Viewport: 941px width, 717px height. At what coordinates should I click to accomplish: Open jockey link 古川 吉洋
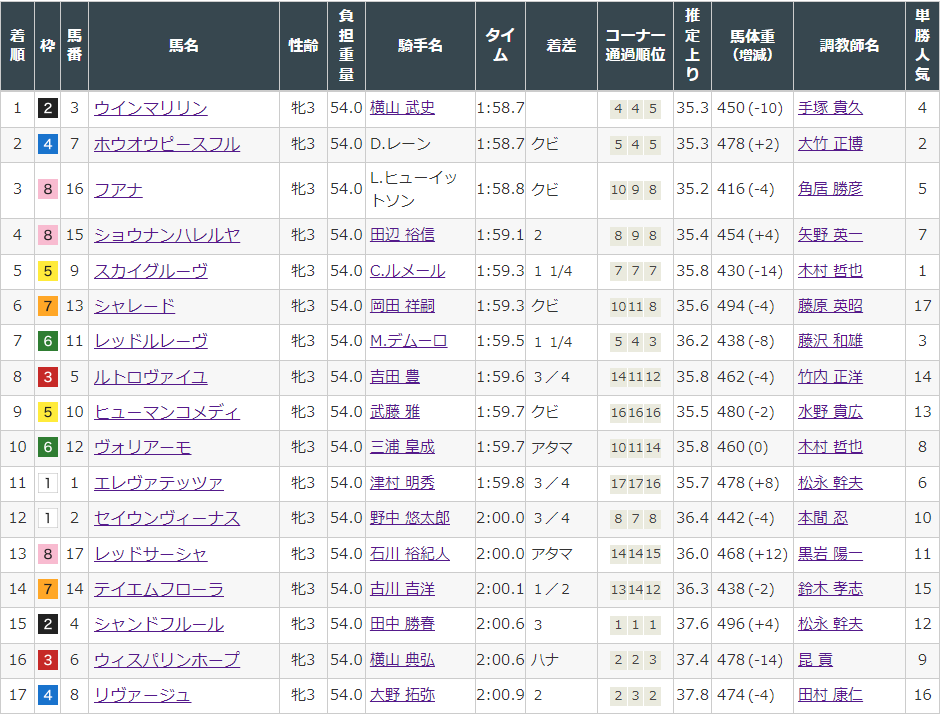[402, 589]
